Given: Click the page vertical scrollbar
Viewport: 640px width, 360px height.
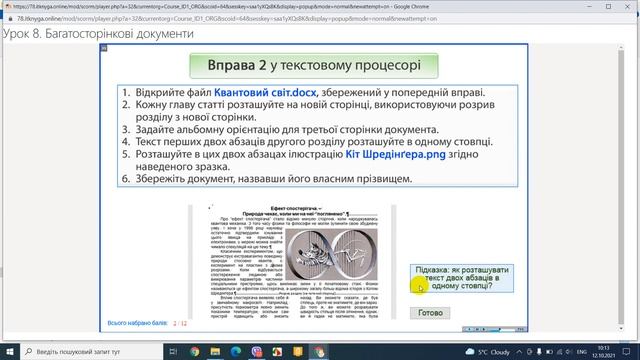Looking at the screenshot, I should 621,188.
